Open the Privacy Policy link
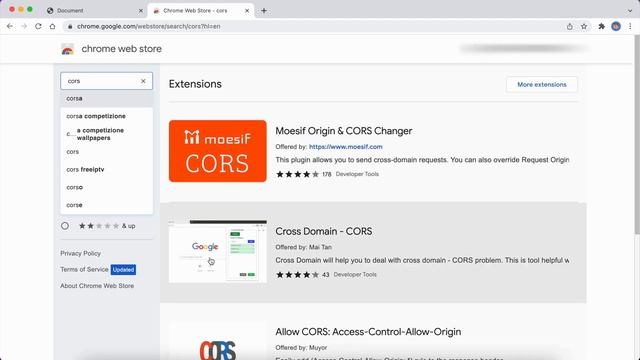This screenshot has height=360, width=640. tap(80, 253)
